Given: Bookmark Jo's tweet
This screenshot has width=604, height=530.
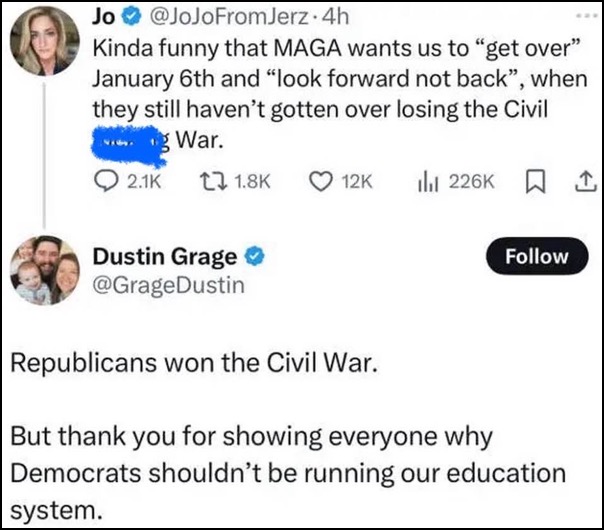Looking at the screenshot, I should 536,182.
